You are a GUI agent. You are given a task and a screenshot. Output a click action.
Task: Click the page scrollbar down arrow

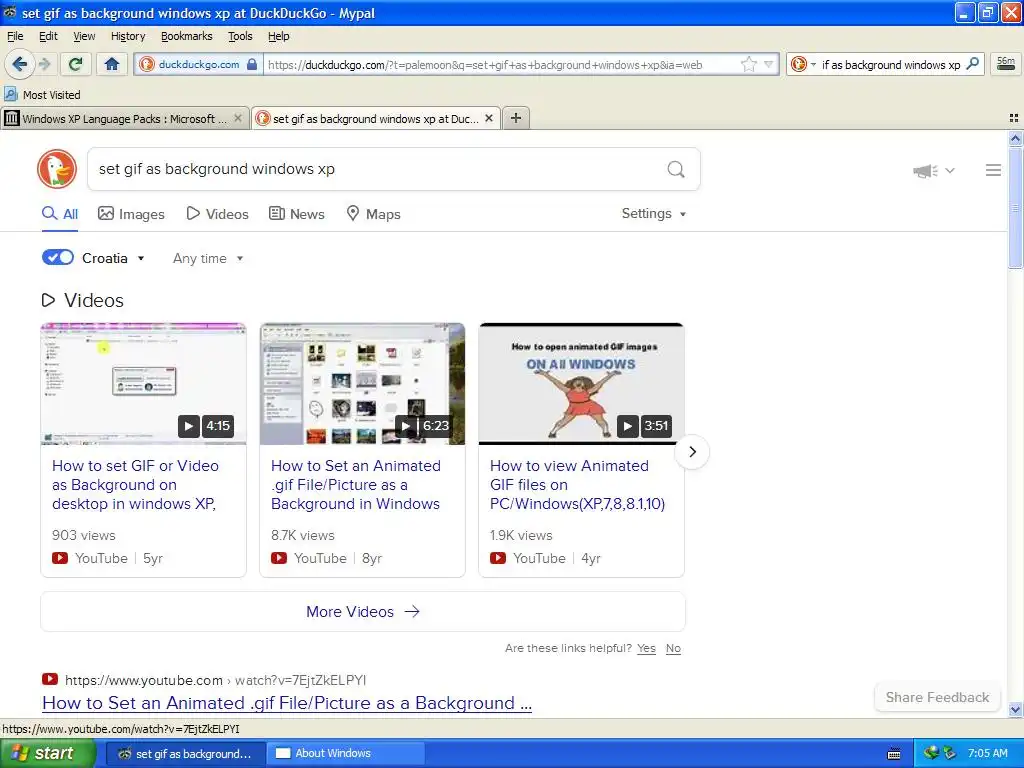[1015, 709]
